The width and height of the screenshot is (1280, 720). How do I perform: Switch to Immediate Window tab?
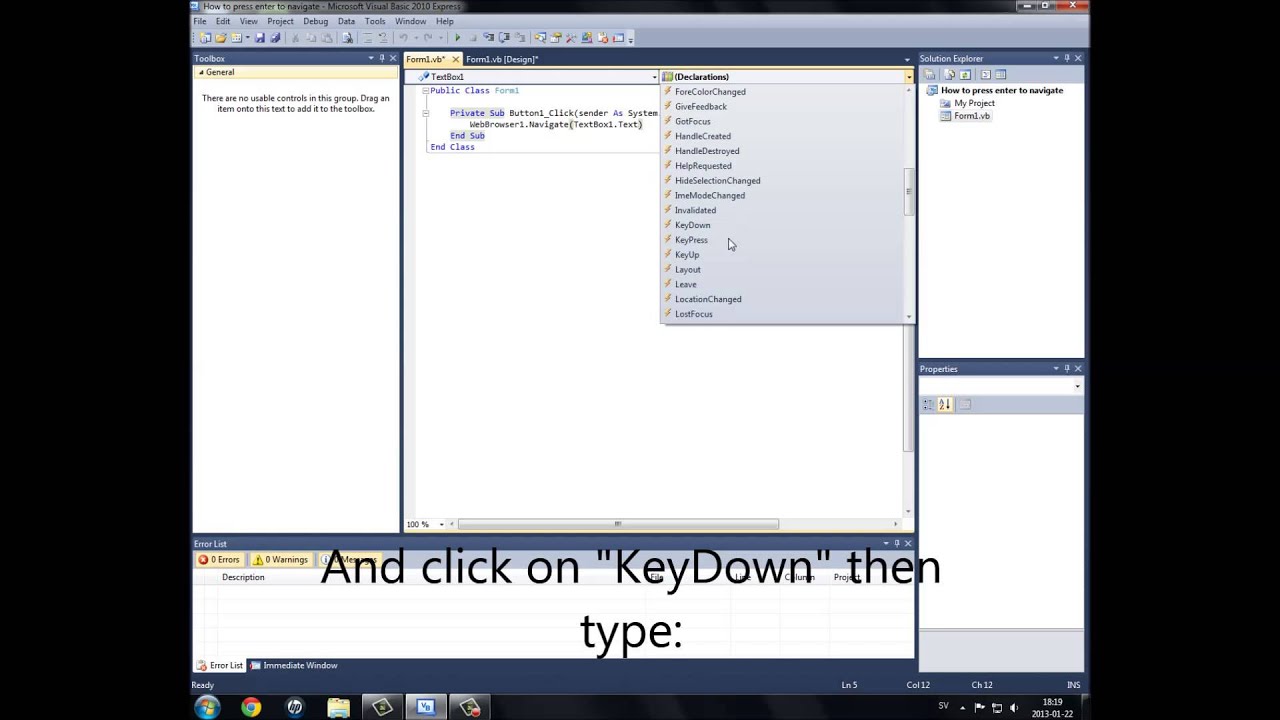(294, 666)
